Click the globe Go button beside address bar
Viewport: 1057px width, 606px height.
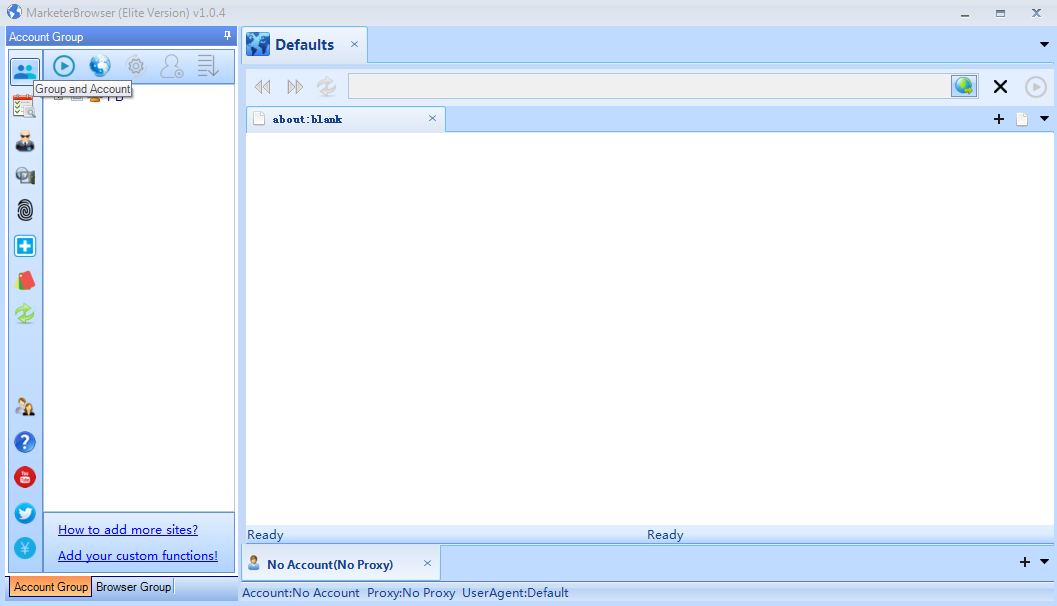coord(964,86)
